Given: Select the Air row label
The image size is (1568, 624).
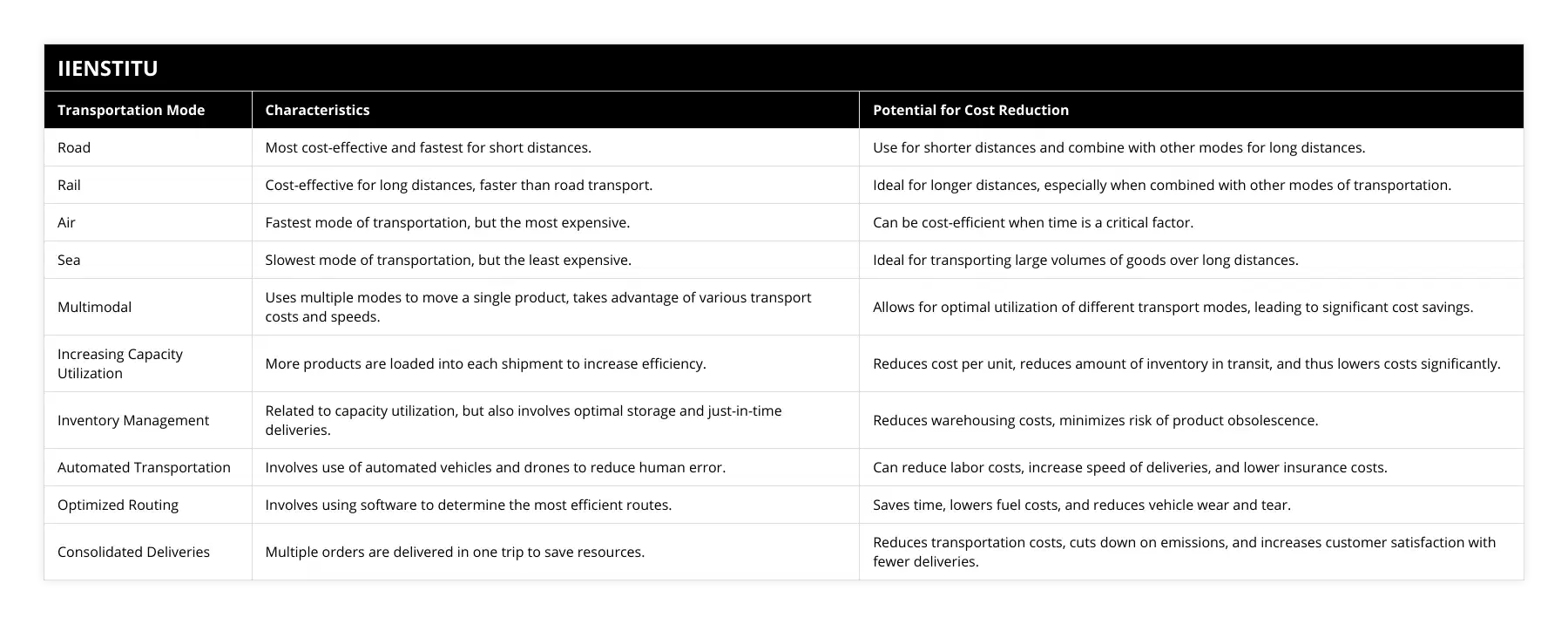Looking at the screenshot, I should 66,222.
